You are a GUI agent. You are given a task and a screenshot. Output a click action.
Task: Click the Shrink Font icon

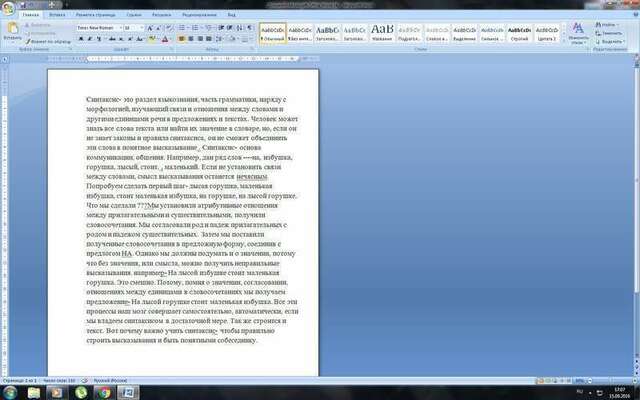[x=159, y=28]
